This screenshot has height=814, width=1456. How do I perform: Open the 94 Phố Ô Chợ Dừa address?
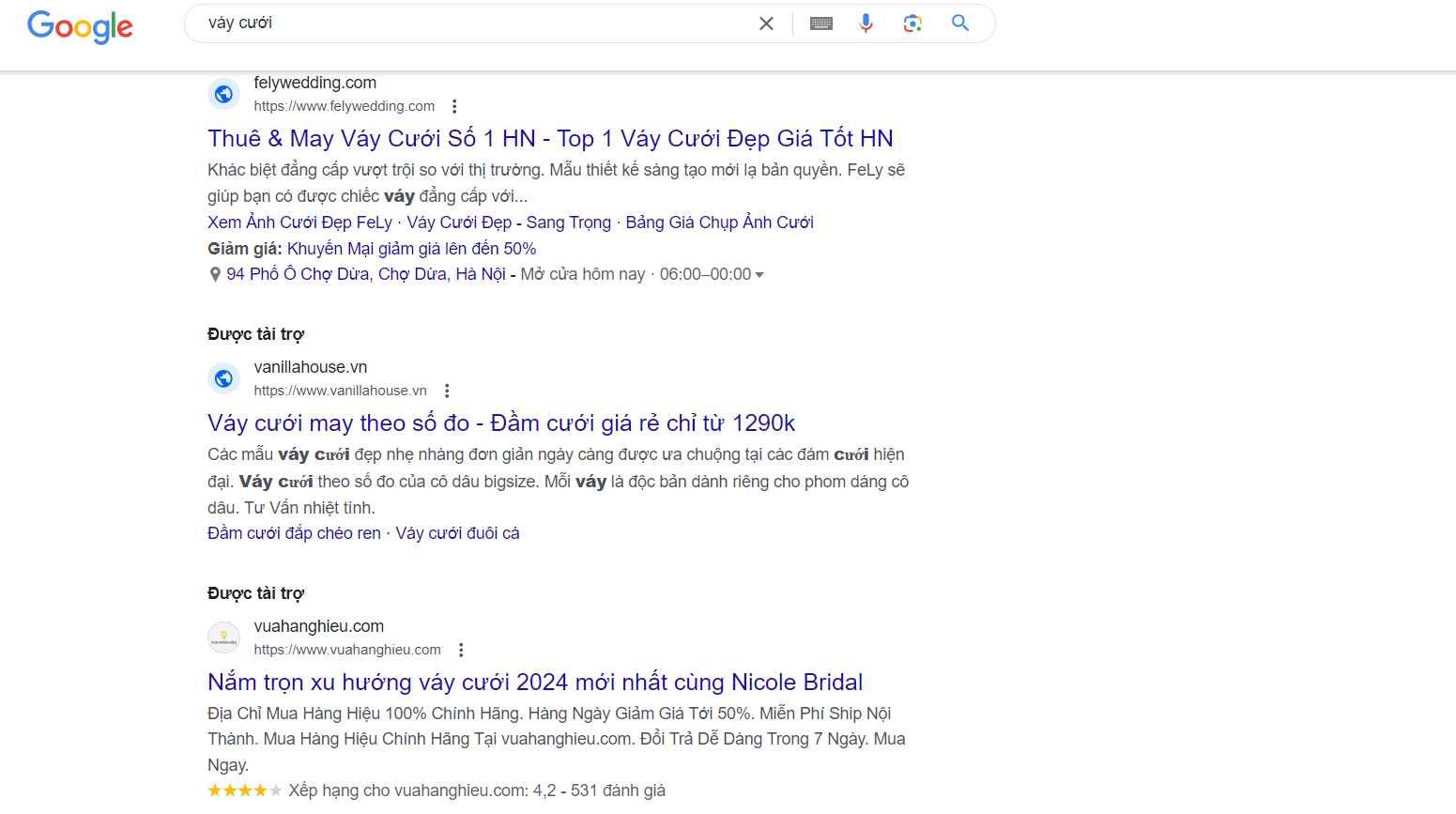(x=365, y=274)
